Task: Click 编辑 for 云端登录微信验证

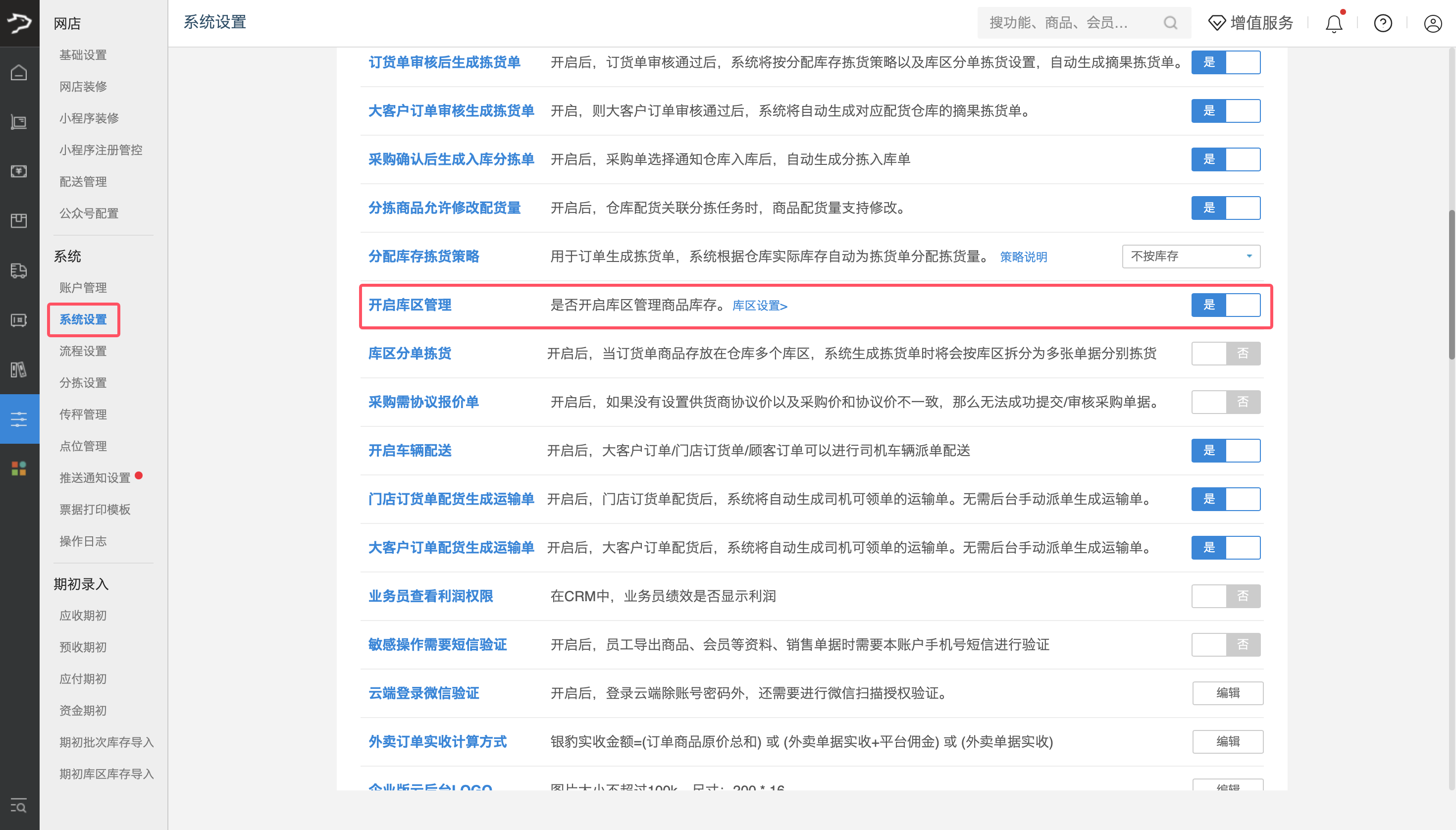Action: [x=1228, y=693]
